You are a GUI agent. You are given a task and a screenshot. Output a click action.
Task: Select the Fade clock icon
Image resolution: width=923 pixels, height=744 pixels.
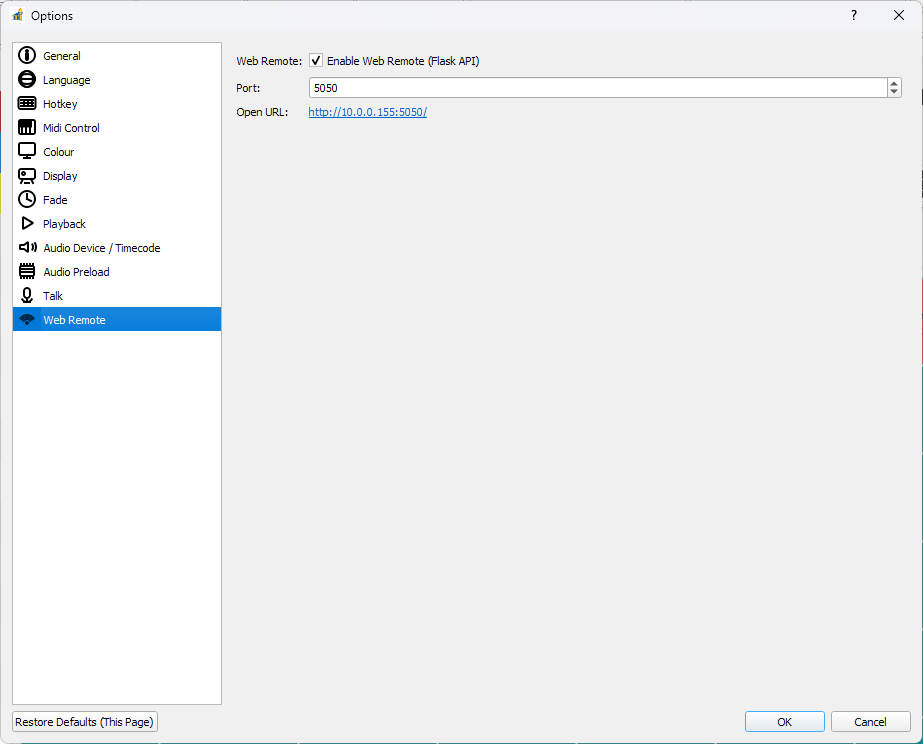26,199
